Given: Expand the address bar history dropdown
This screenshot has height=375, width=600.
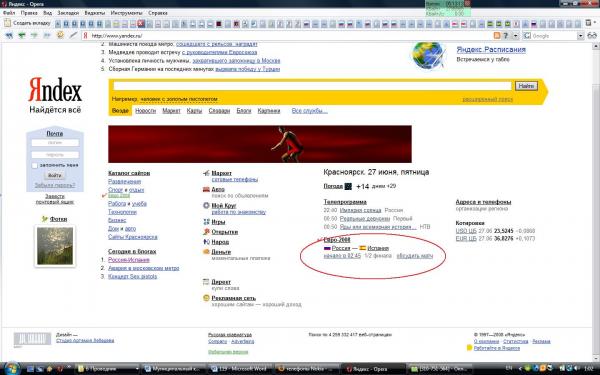Looking at the screenshot, I should [515, 36].
